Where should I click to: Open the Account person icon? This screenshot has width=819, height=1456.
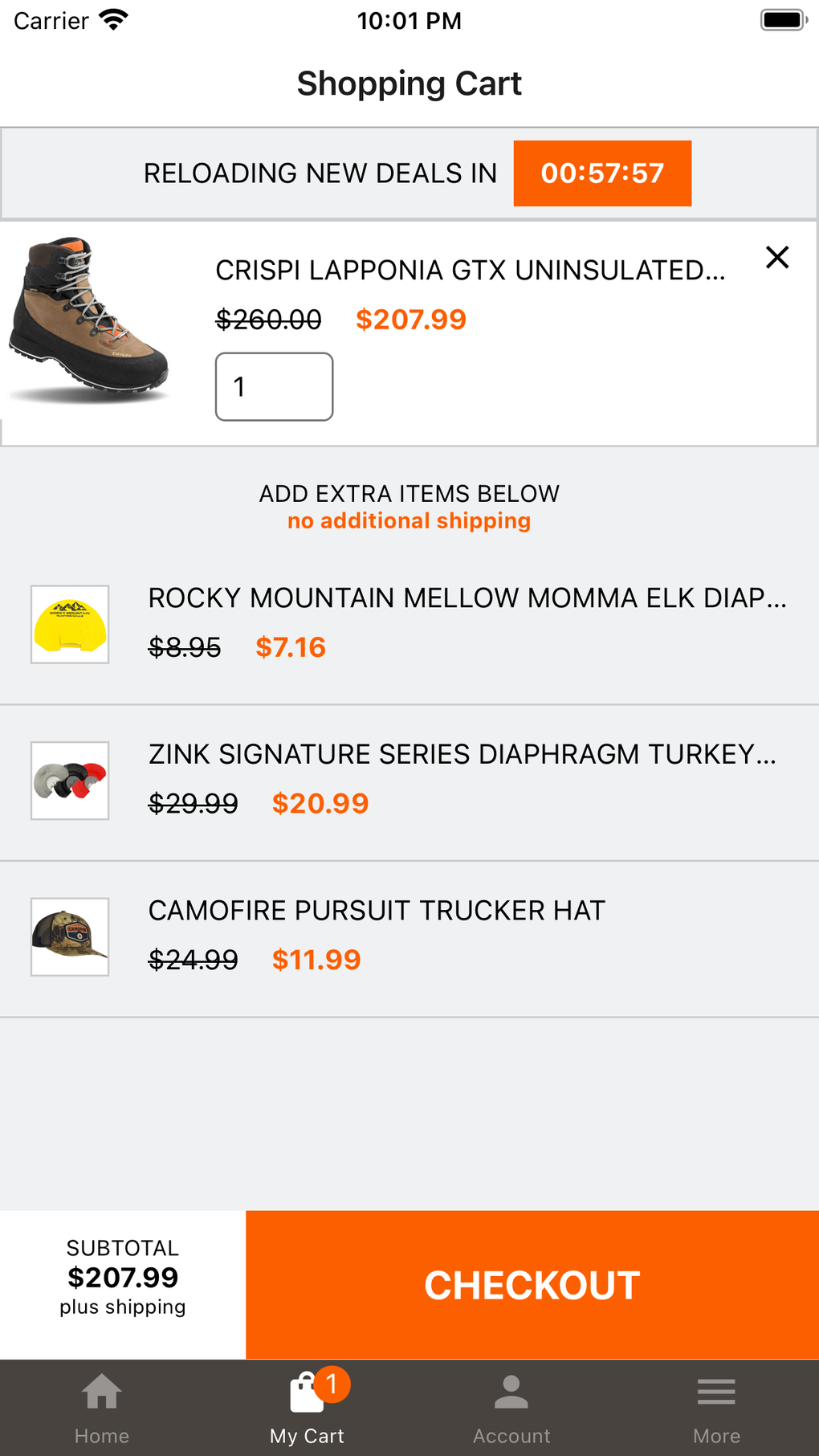point(511,1393)
